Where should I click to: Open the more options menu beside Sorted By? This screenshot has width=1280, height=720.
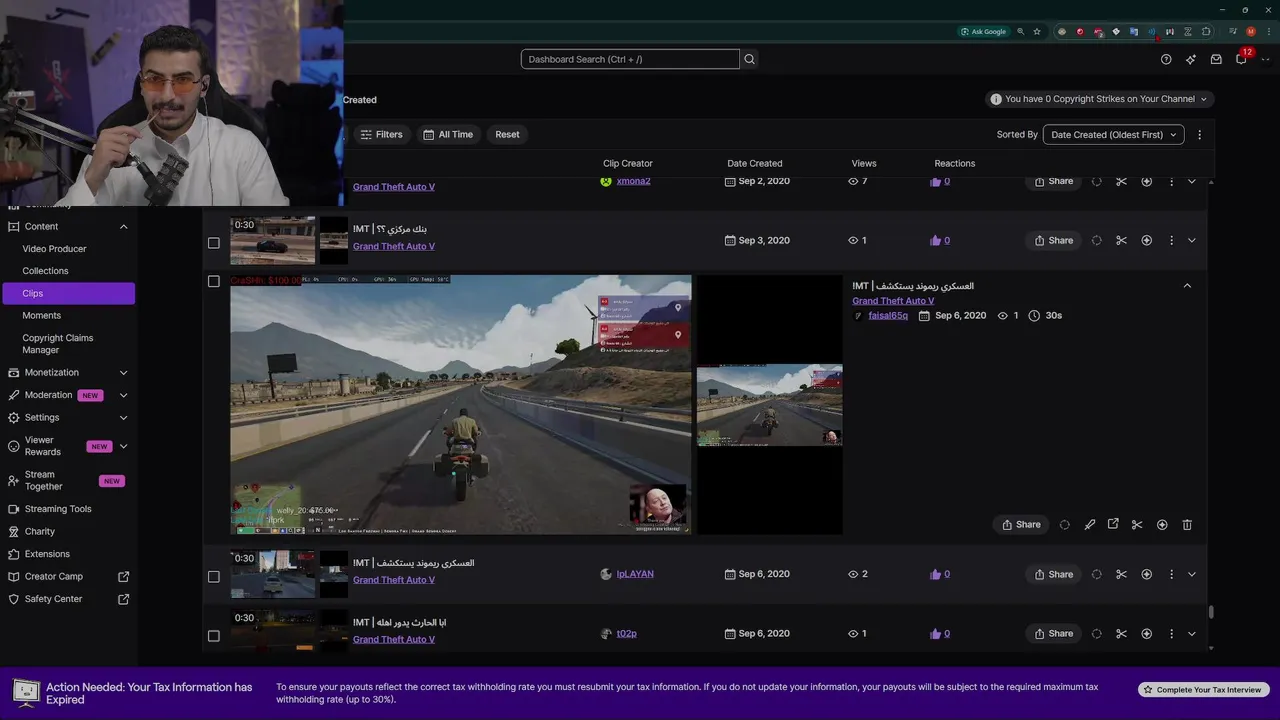[x=1200, y=134]
